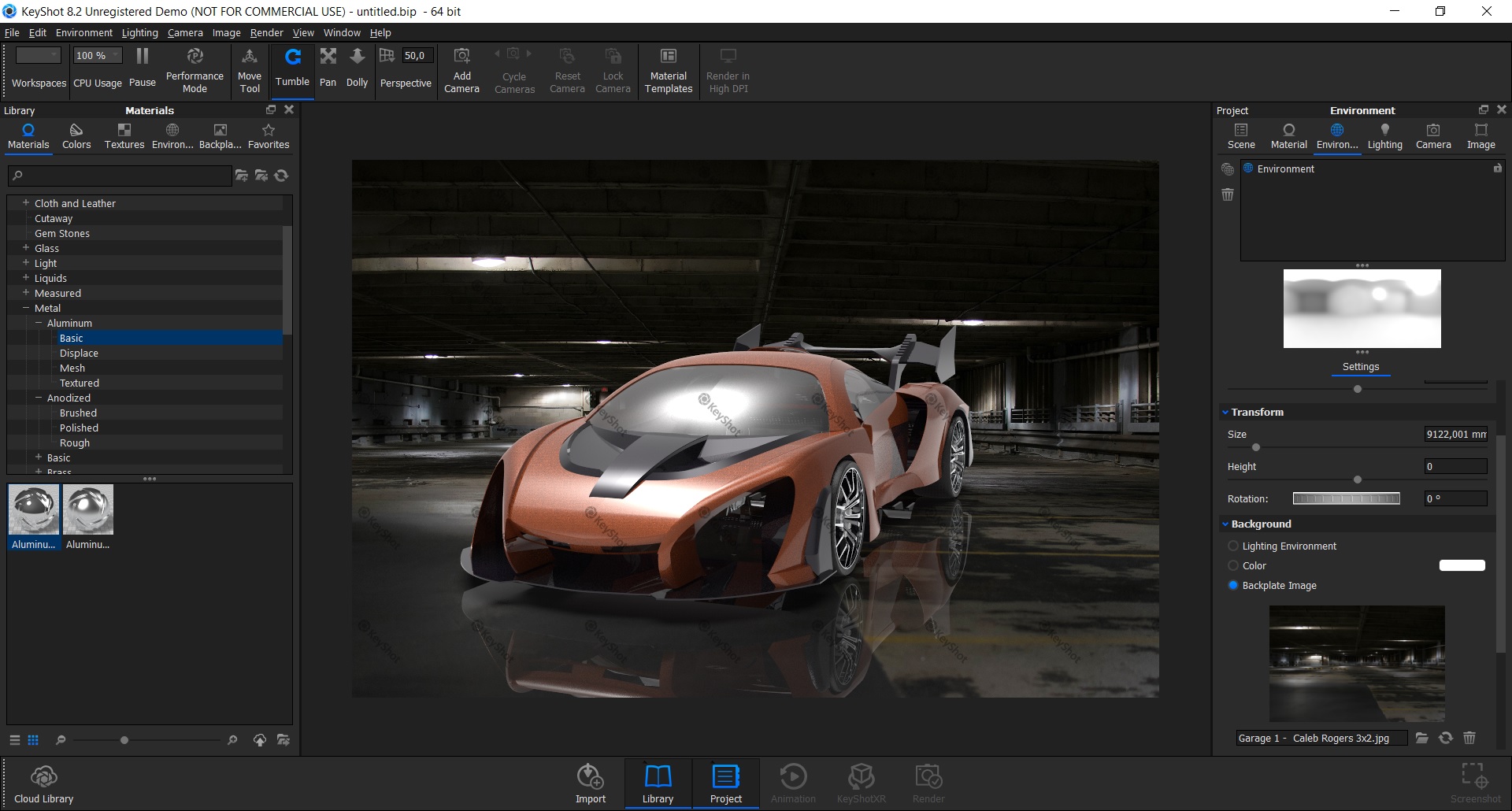Toggle Performance Mode
The image size is (1512, 811).
[195, 70]
